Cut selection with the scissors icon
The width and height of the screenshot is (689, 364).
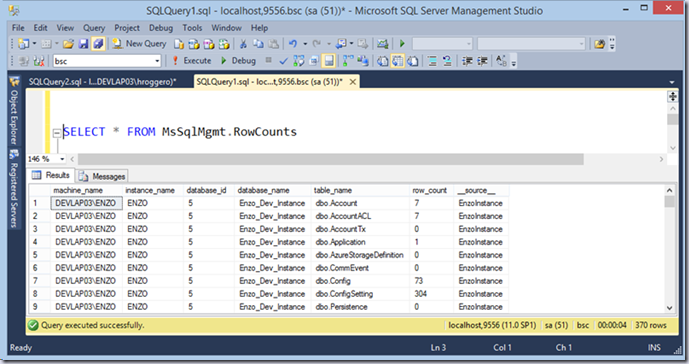(x=243, y=44)
